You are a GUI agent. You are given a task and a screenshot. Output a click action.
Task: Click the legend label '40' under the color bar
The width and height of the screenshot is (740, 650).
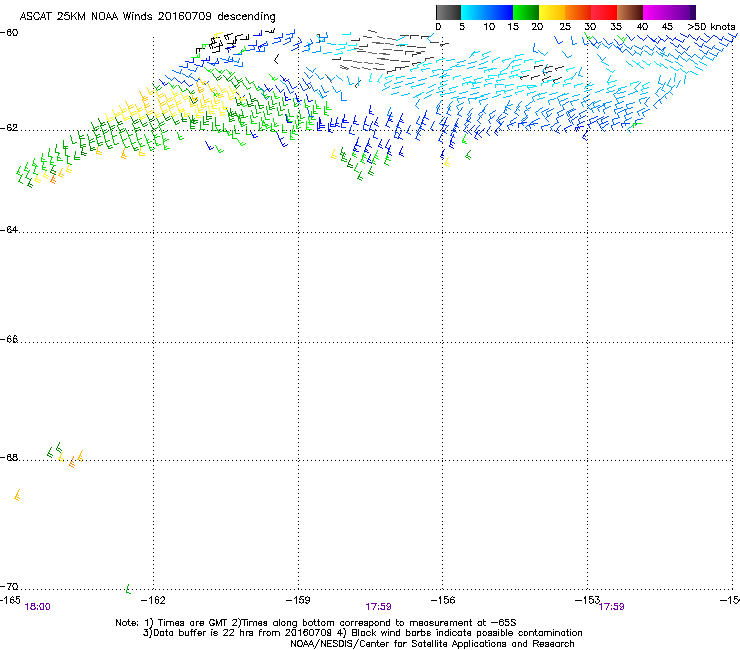[x=642, y=26]
